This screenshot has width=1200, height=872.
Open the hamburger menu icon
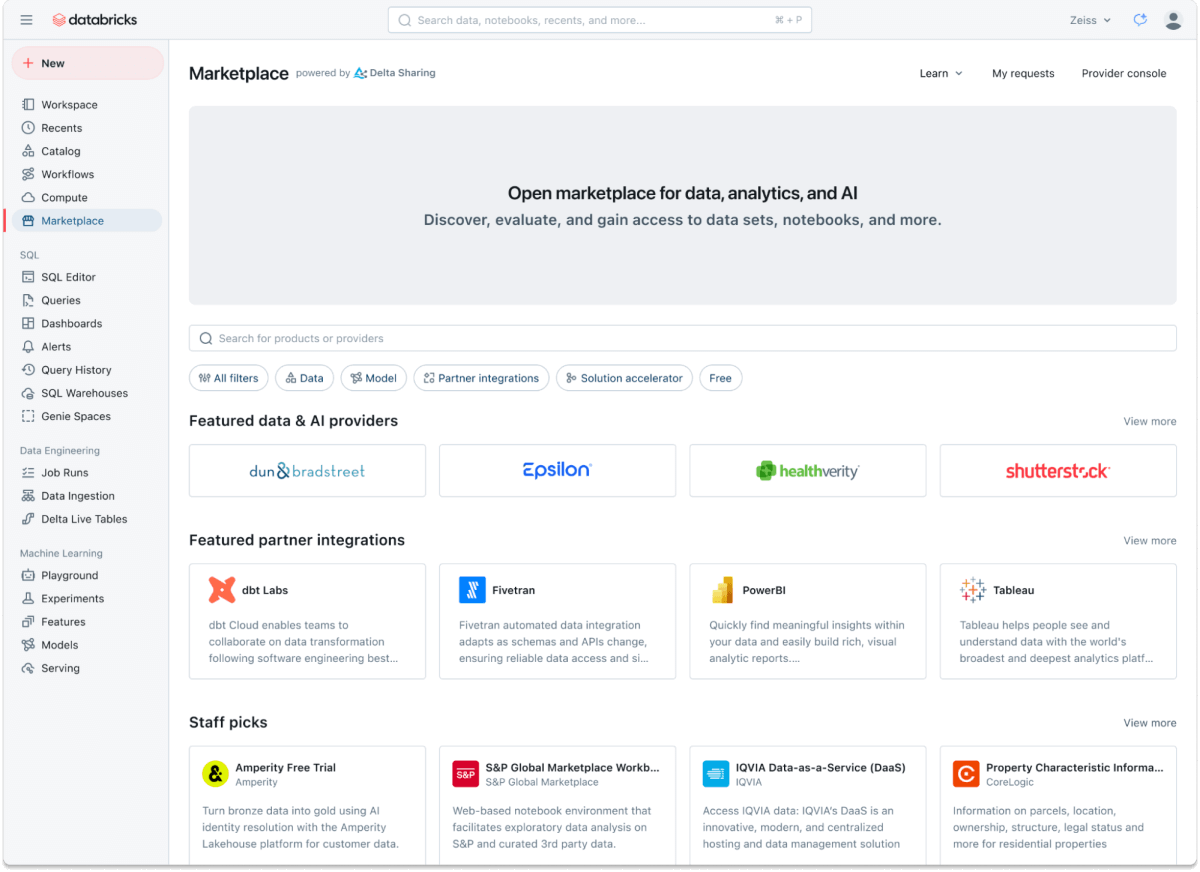26,20
